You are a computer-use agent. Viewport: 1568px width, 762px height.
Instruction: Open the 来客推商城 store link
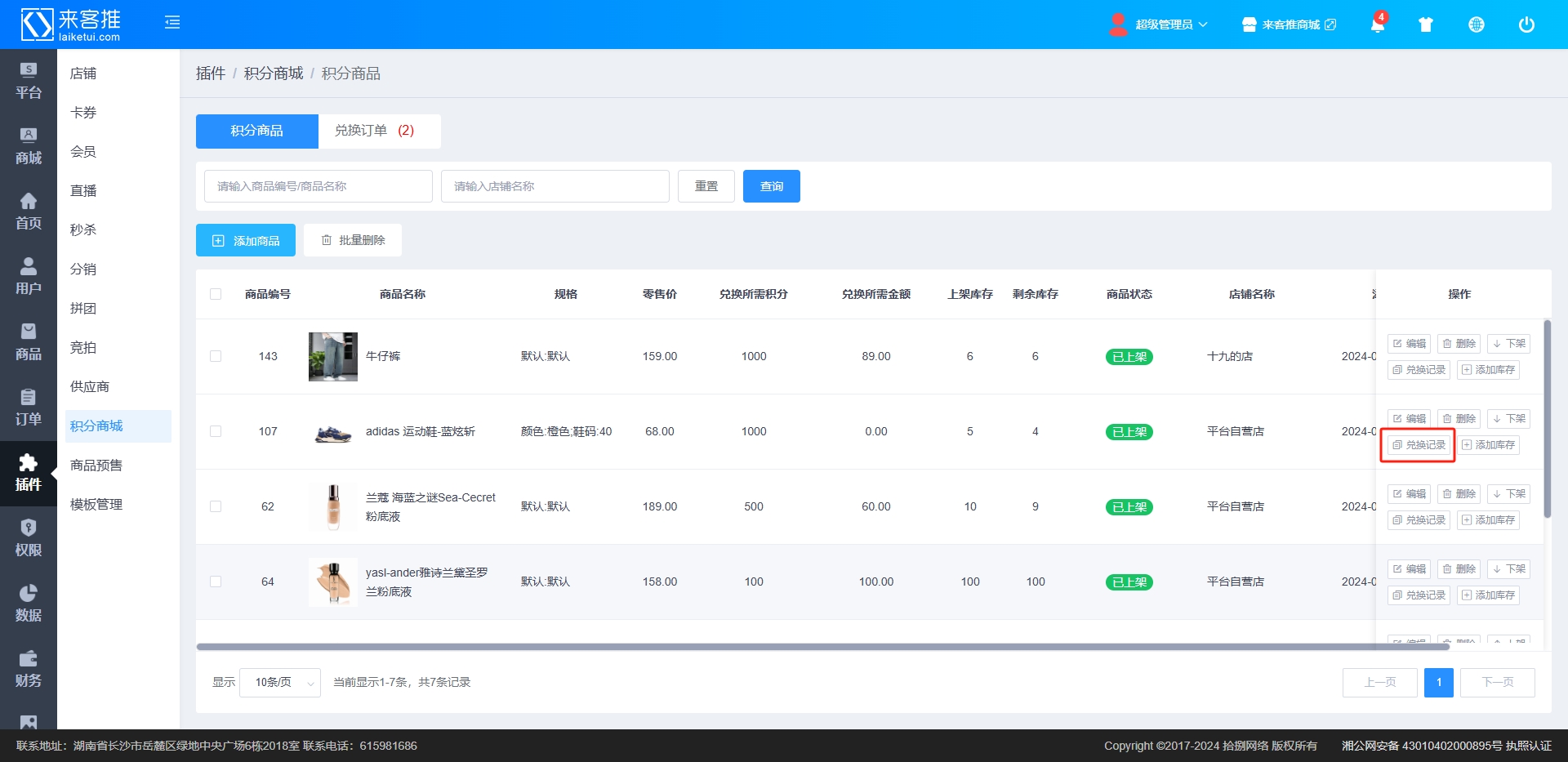pos(1289,25)
